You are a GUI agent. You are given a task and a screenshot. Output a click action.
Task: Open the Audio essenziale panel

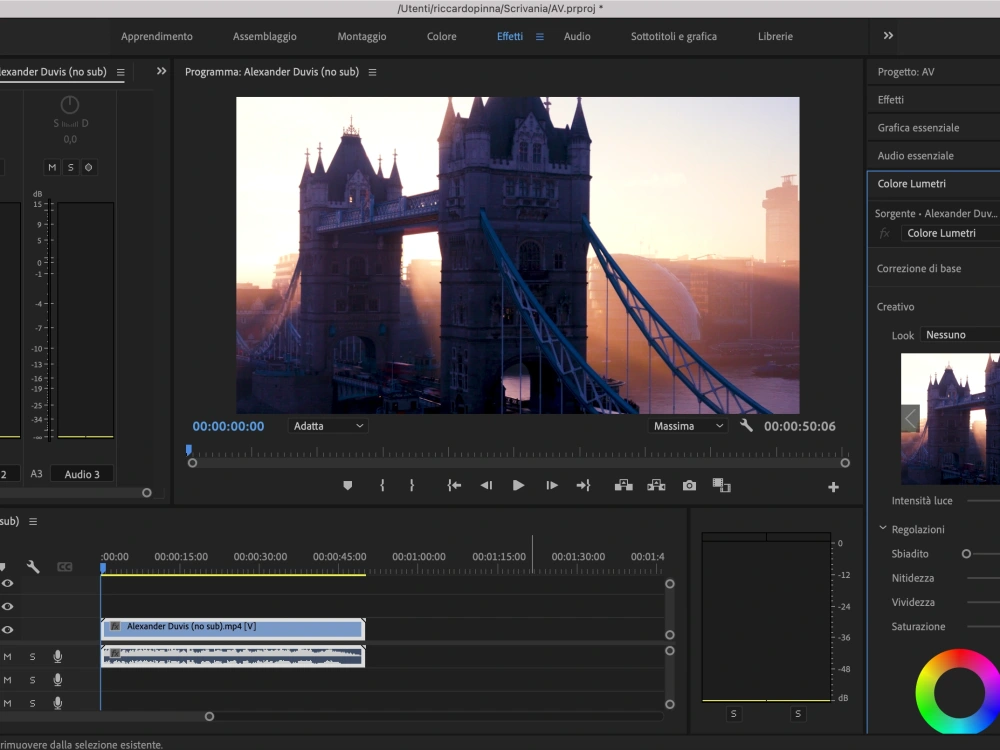tap(916, 156)
